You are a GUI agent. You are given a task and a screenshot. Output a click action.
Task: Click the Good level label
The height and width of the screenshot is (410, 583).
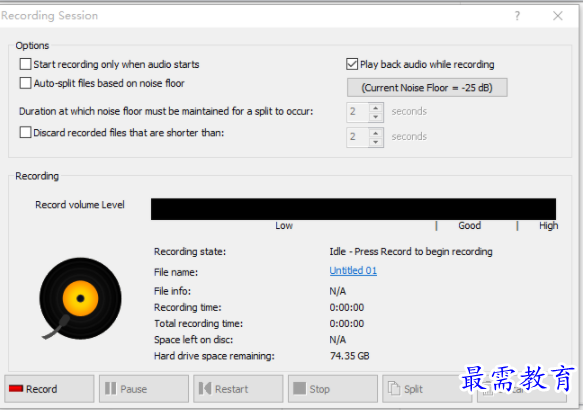point(470,226)
